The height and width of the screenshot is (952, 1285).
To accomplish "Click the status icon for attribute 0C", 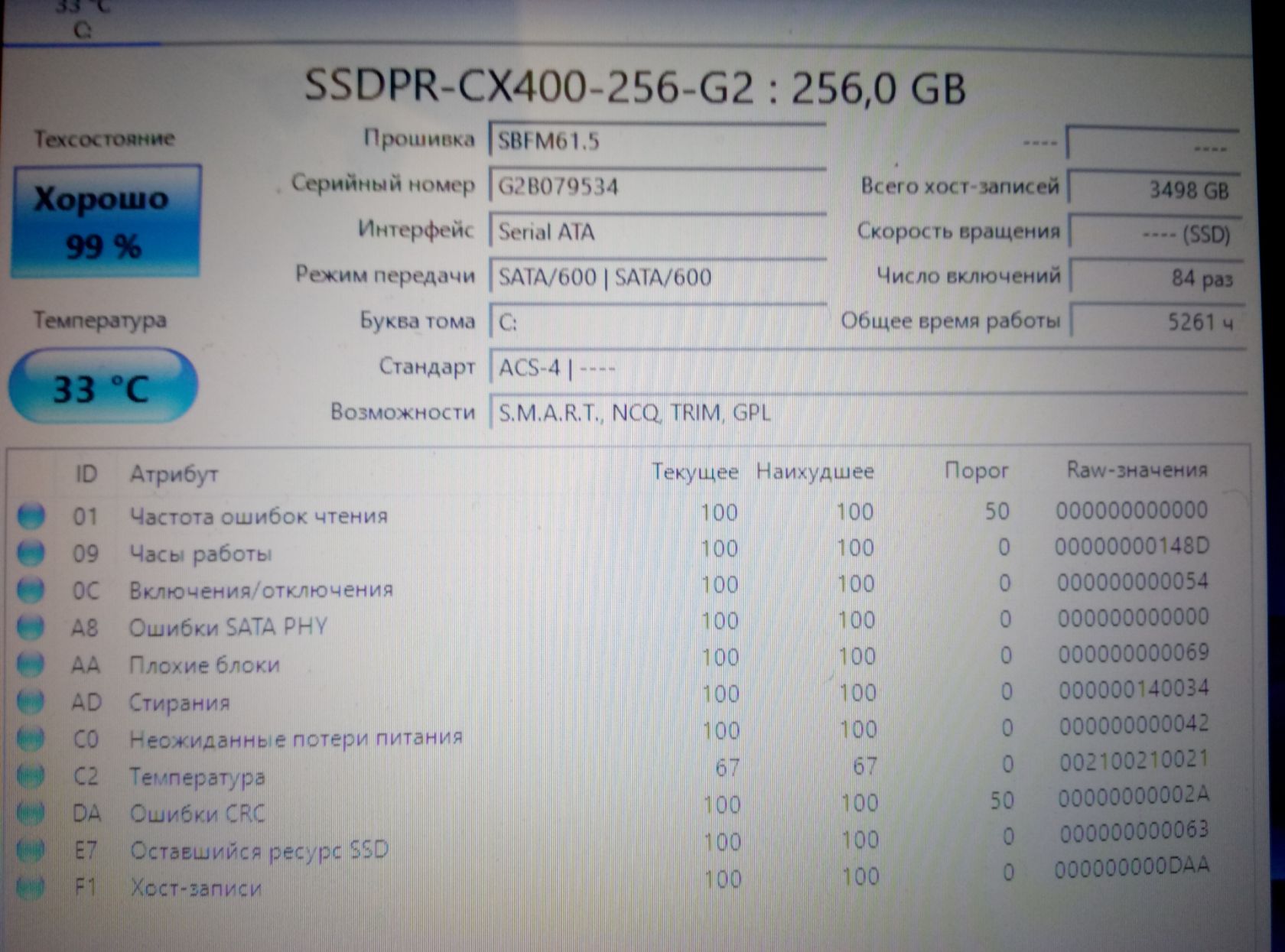I will click(x=31, y=590).
